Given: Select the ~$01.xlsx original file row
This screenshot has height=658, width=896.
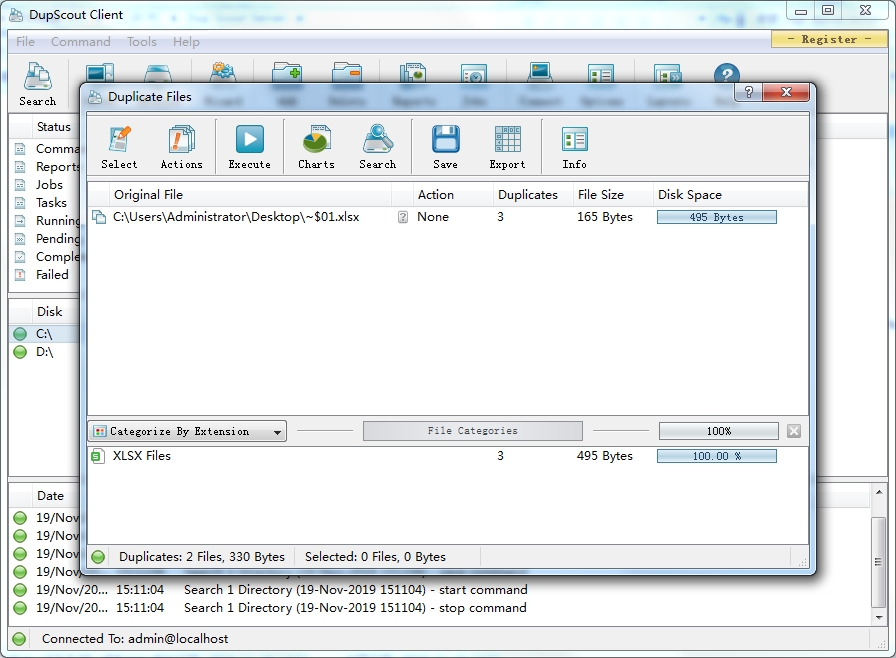Looking at the screenshot, I should (x=448, y=217).
